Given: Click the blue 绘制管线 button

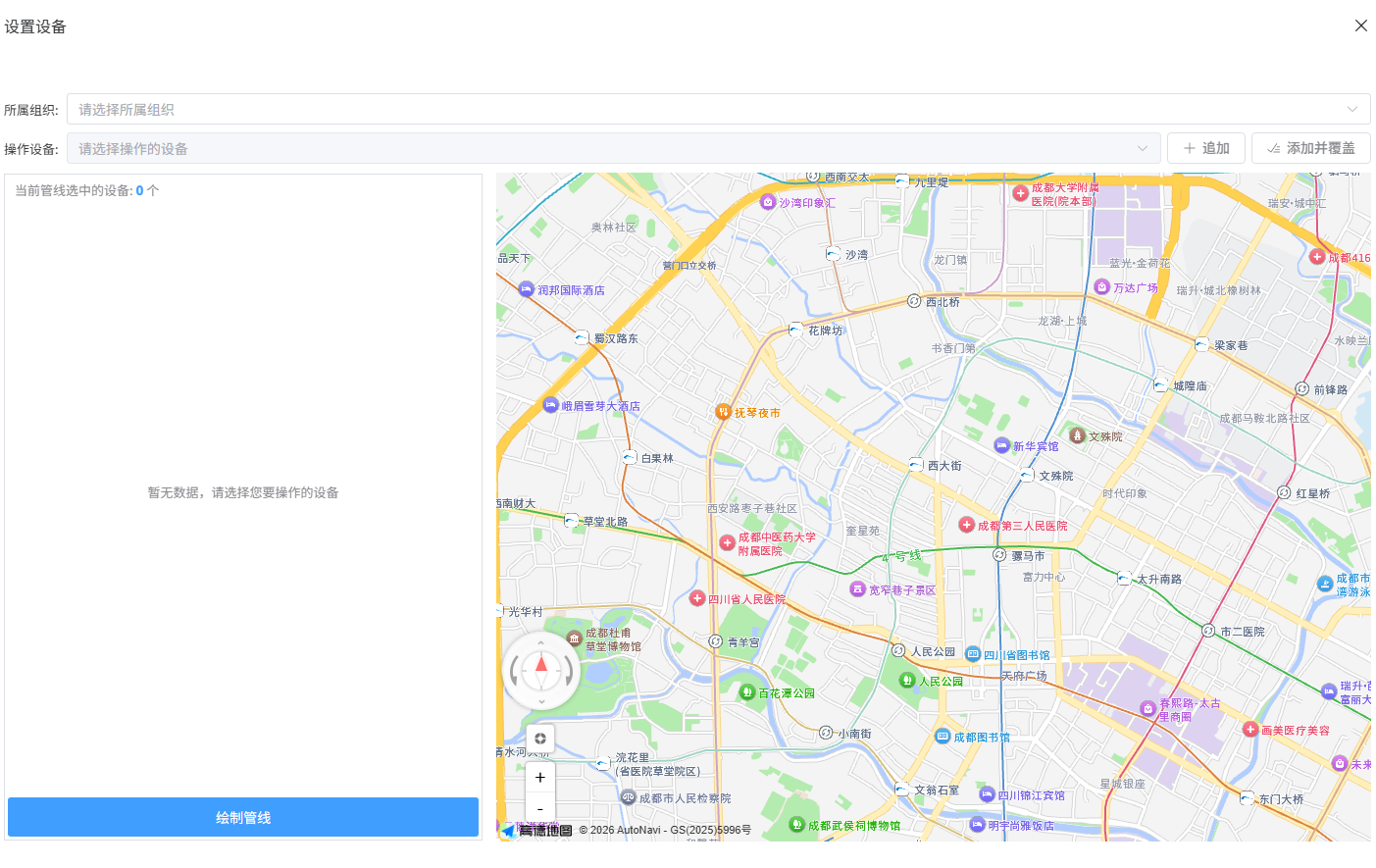Looking at the screenshot, I should [243, 817].
